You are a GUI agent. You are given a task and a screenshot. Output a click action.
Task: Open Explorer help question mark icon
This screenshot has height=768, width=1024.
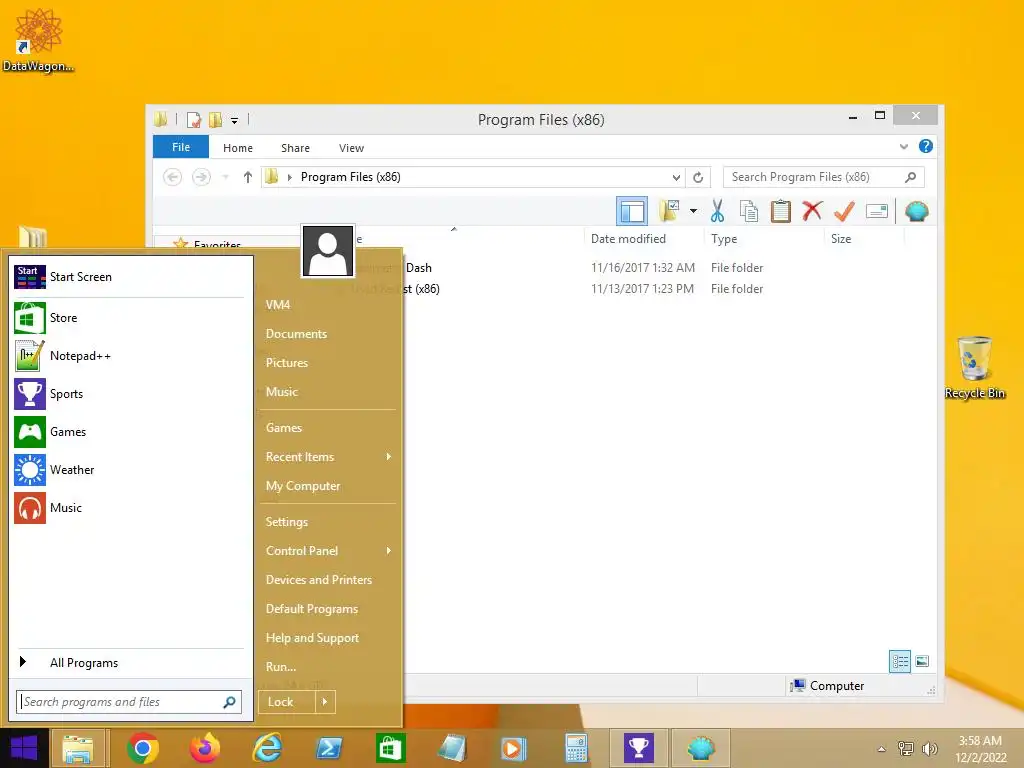click(925, 146)
